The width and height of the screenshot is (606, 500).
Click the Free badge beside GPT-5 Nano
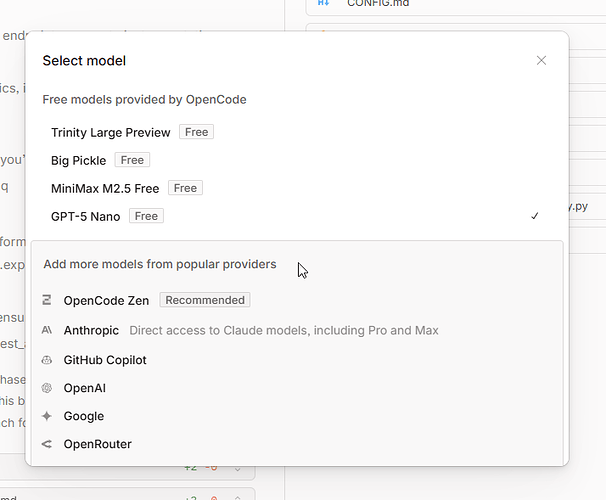[146, 216]
